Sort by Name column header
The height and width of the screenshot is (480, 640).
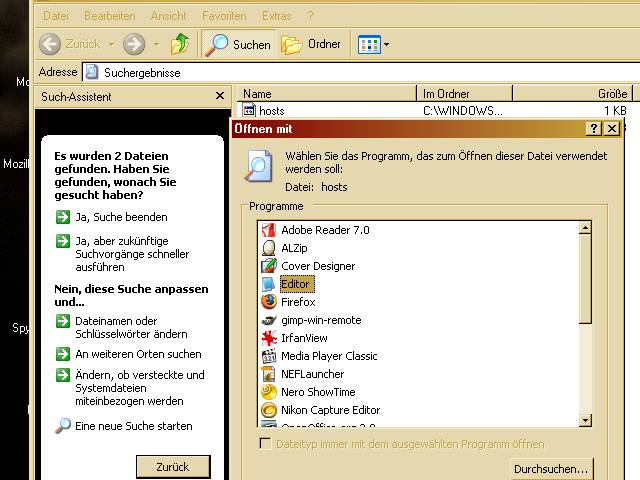327,93
